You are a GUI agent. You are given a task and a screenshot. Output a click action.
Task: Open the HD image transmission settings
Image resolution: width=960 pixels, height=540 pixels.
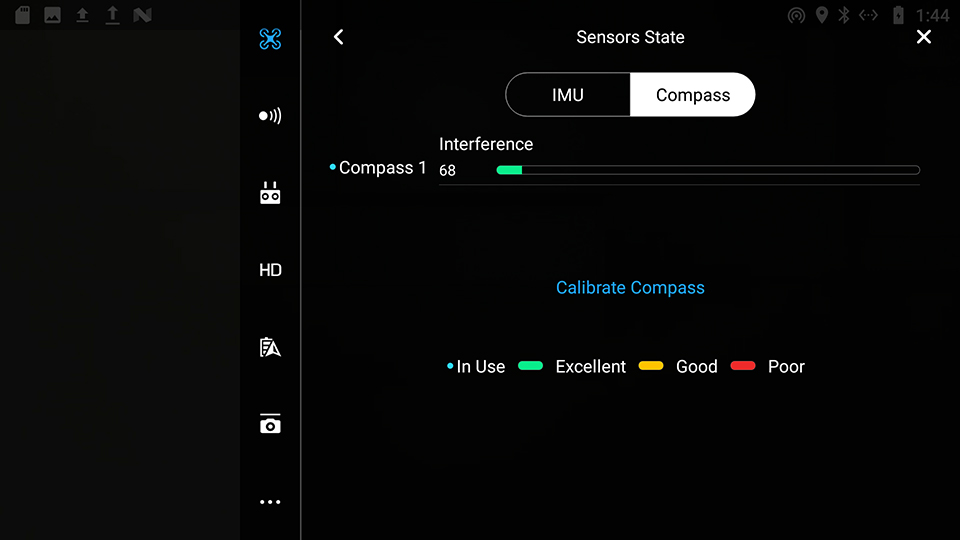click(270, 270)
